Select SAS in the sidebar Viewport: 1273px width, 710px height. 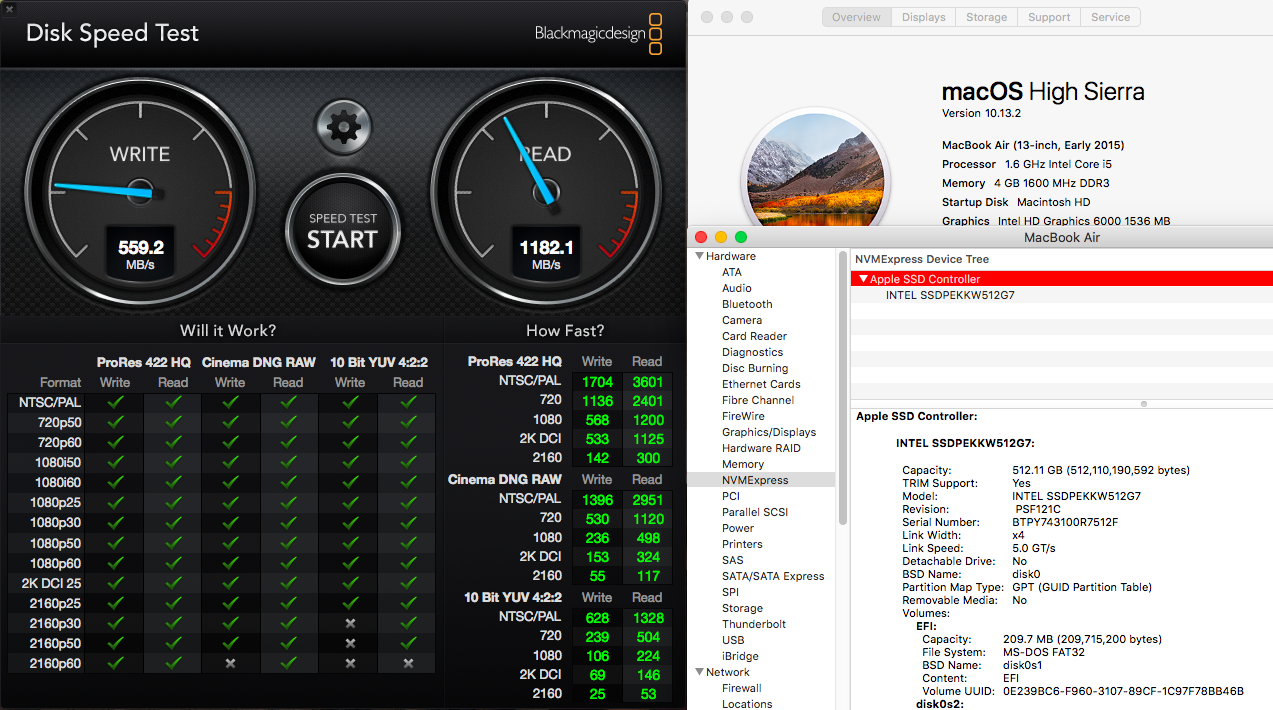coord(732,560)
